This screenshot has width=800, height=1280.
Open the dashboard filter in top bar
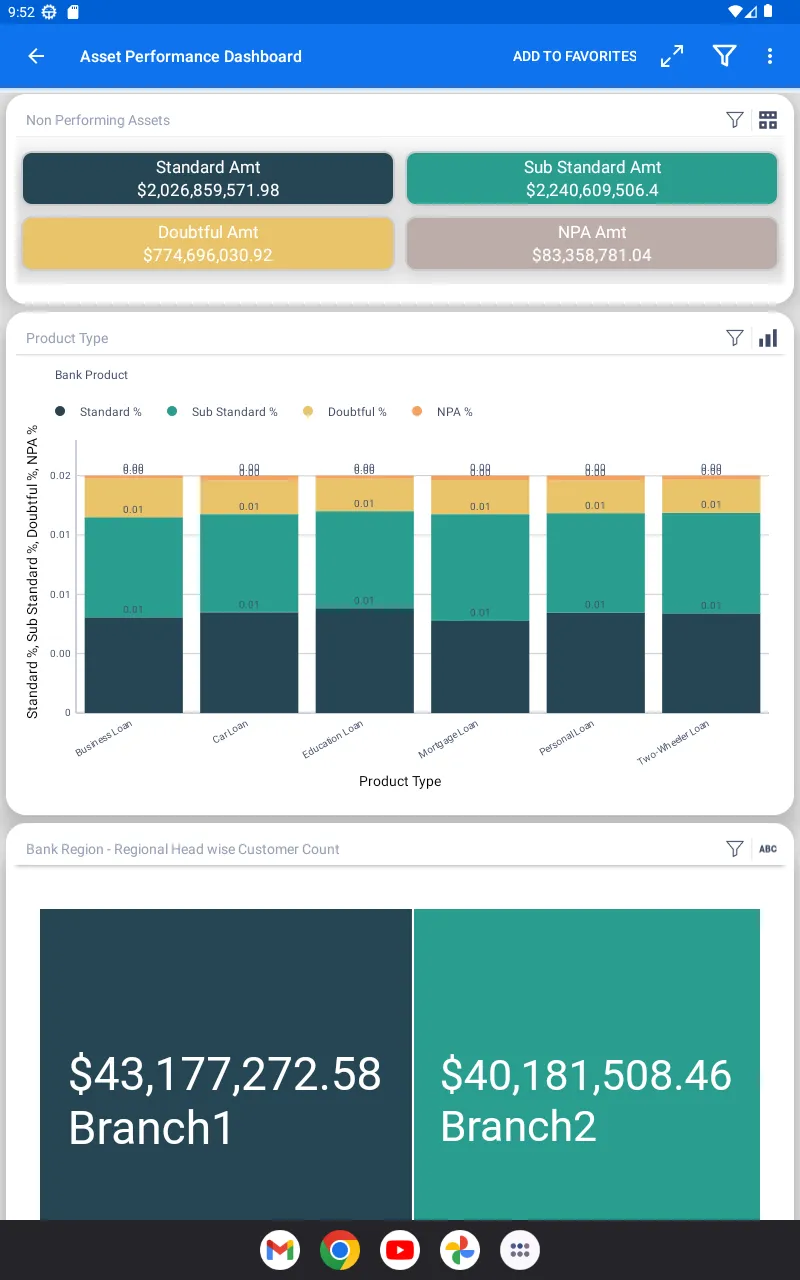(725, 56)
